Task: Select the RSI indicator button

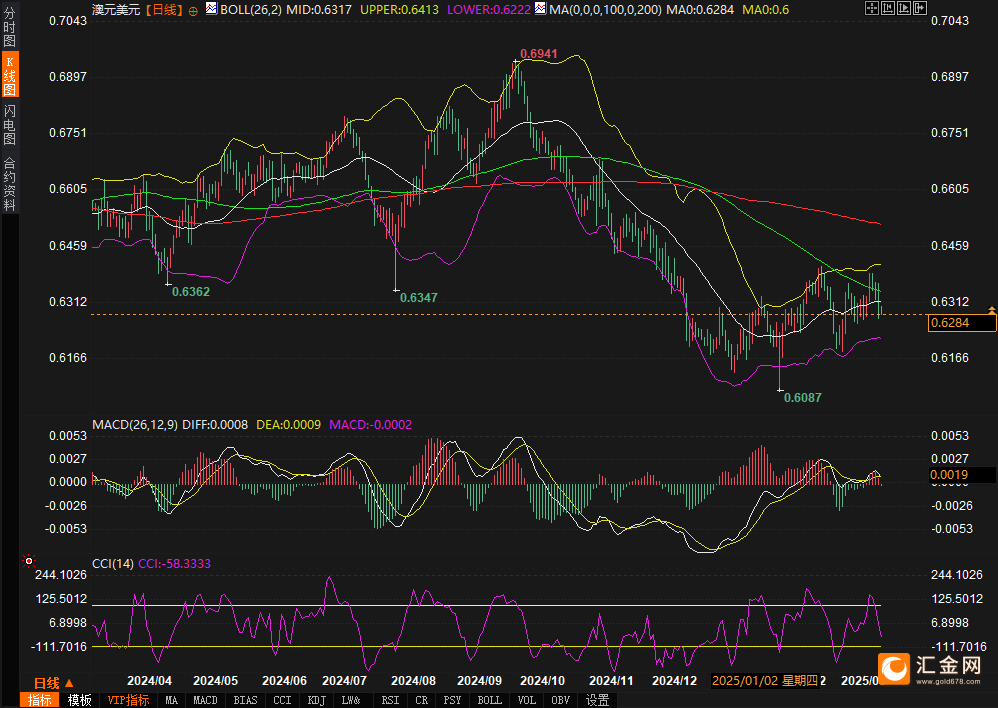Action: pos(390,700)
